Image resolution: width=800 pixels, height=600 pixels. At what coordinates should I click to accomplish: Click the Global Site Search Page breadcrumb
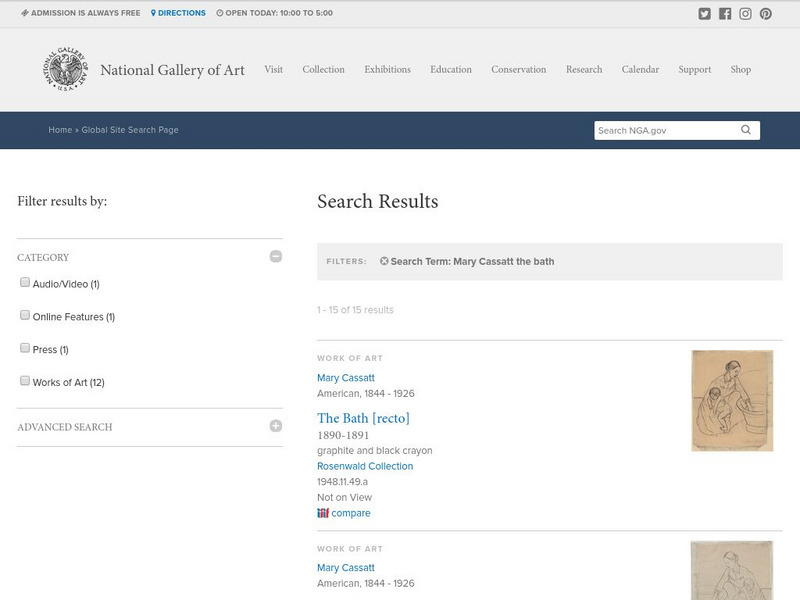[130, 130]
